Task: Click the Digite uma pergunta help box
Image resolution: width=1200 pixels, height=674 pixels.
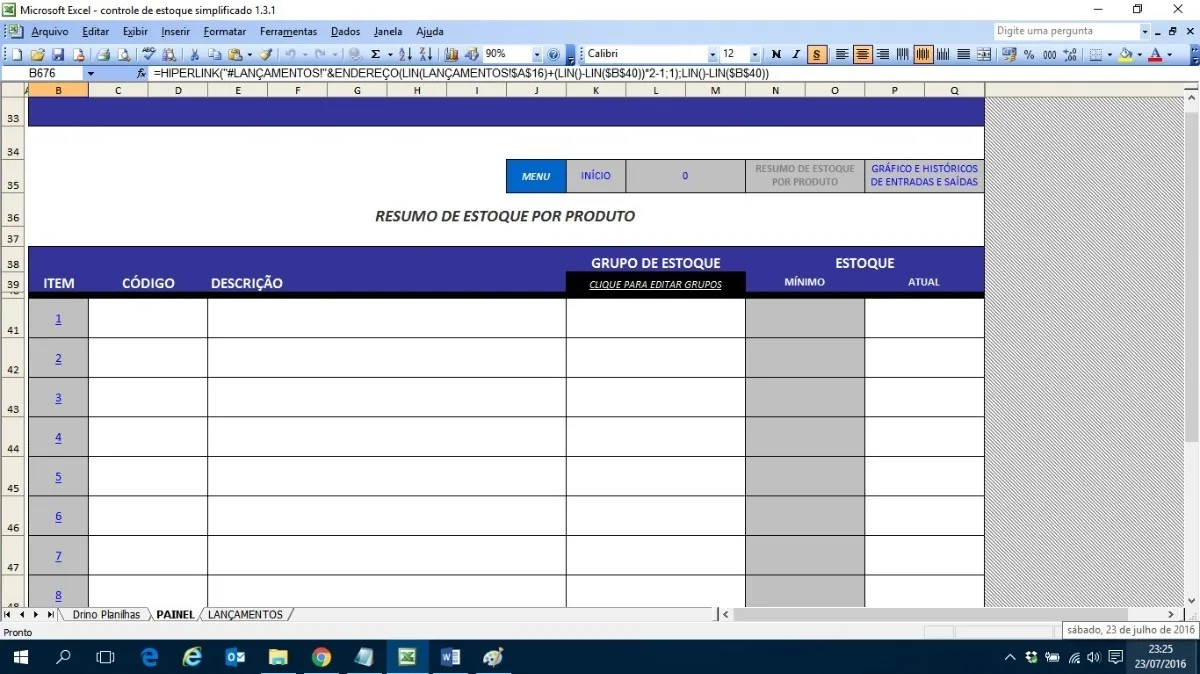Action: click(1065, 31)
